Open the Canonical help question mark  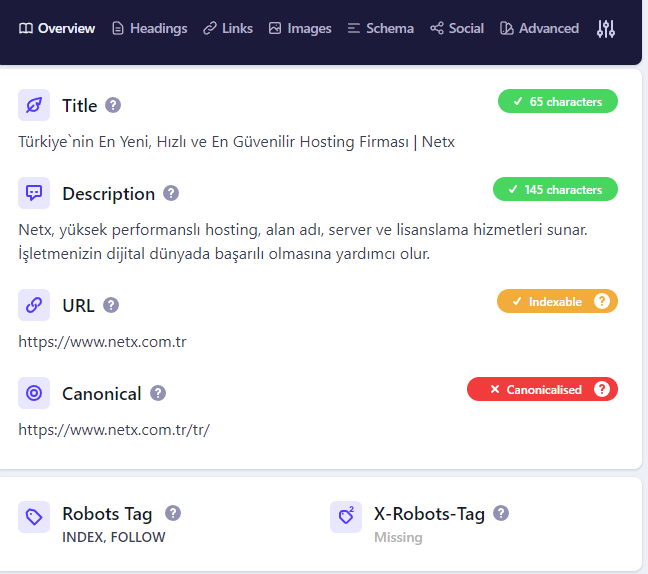click(158, 393)
